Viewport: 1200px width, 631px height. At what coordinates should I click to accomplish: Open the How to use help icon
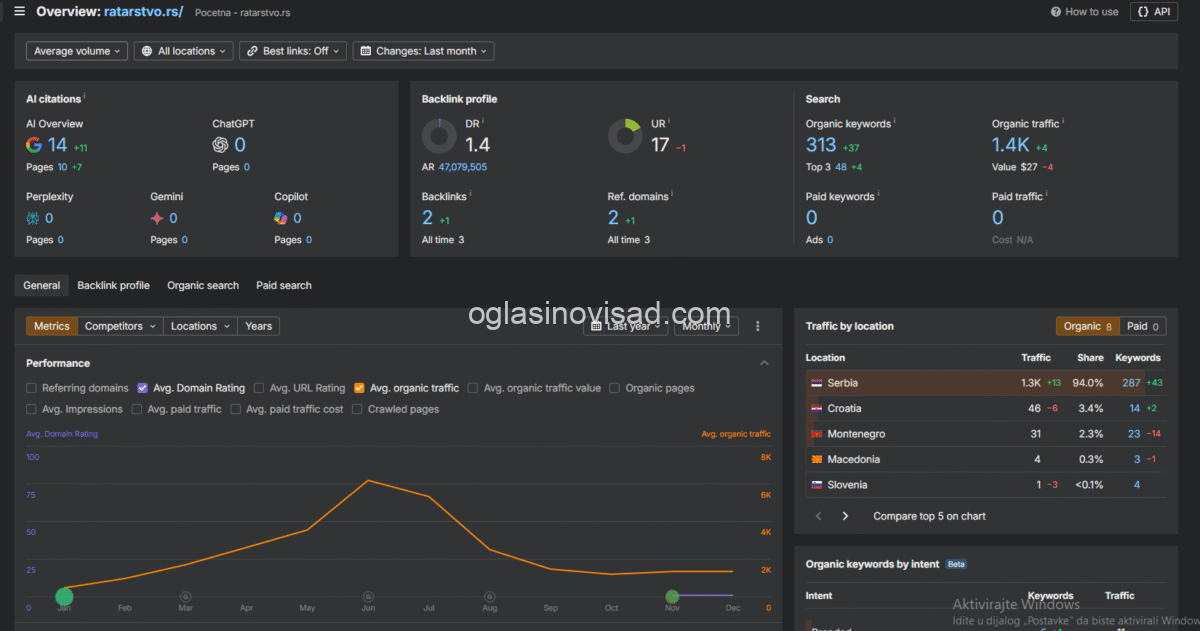pyautogui.click(x=1056, y=12)
